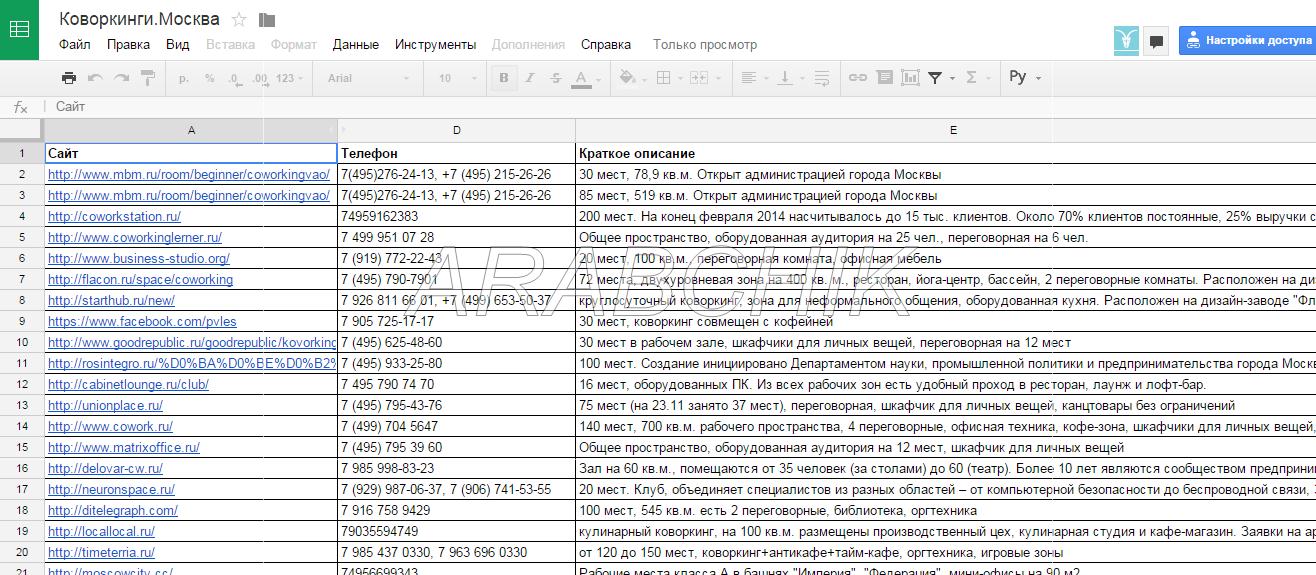The image size is (1316, 575).
Task: Open the Вид menu
Action: pos(177,44)
